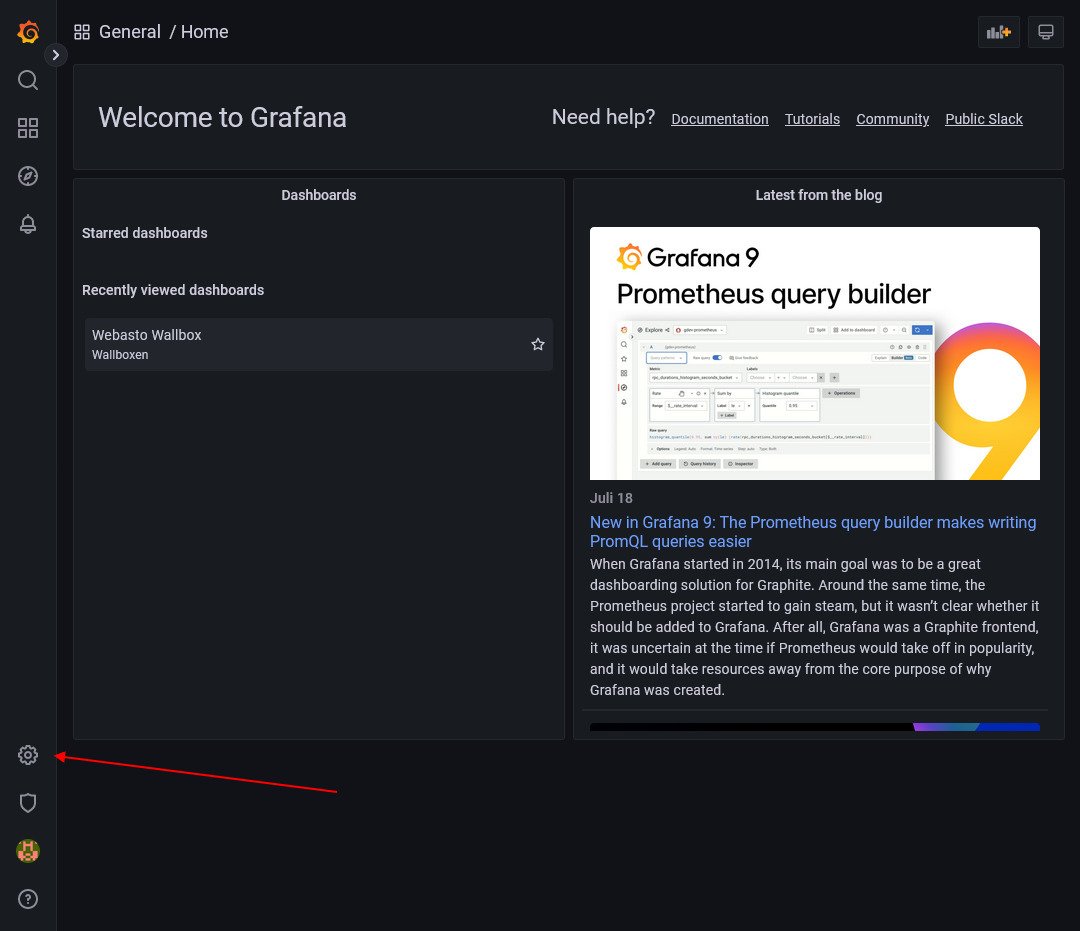This screenshot has width=1080, height=931.
Task: Click the Add panel button
Action: tap(998, 32)
